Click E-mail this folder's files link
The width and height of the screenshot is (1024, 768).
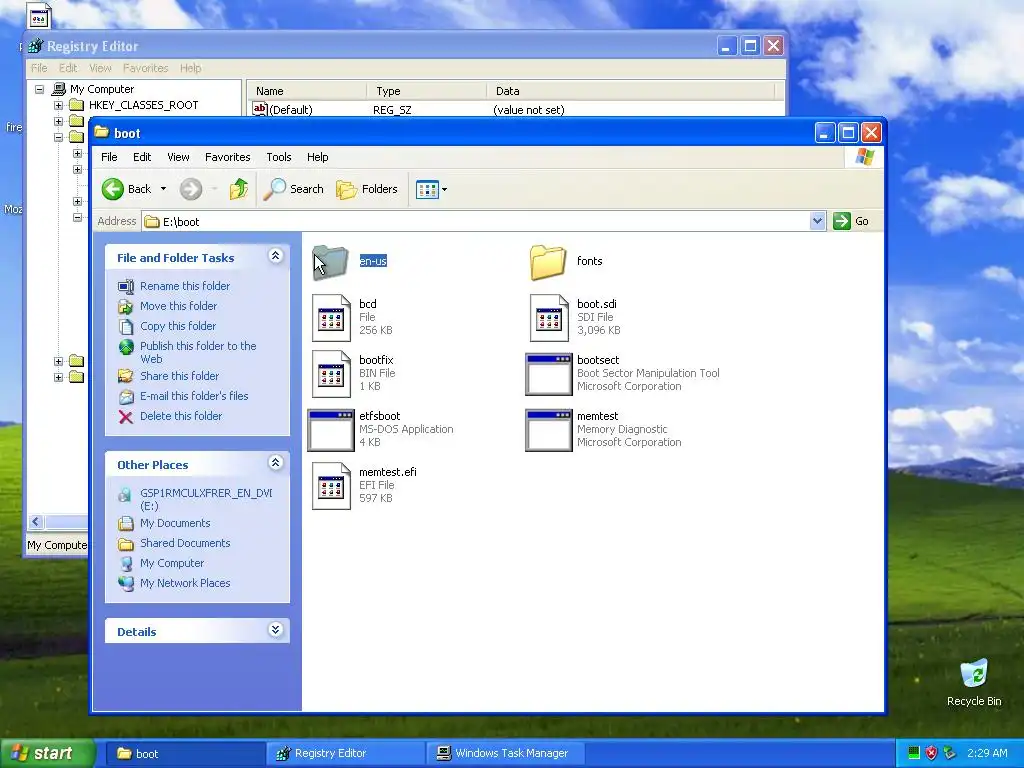coord(194,396)
